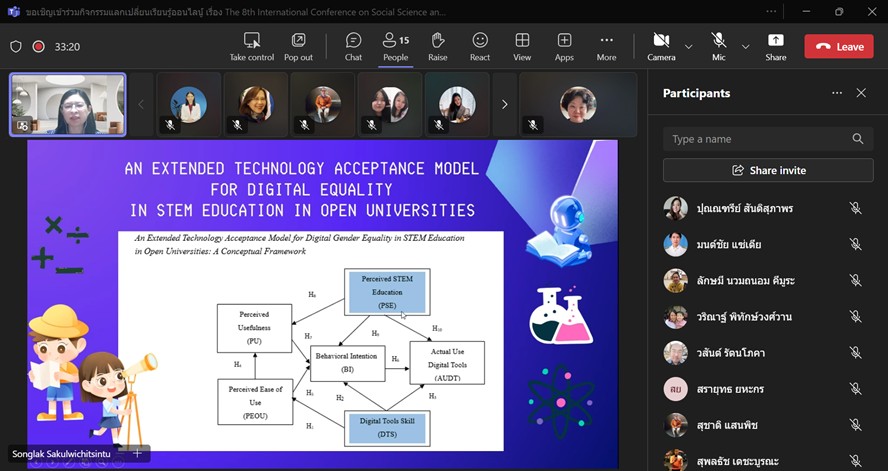Open Participants panel more options
The image size is (888, 471).
[836, 93]
